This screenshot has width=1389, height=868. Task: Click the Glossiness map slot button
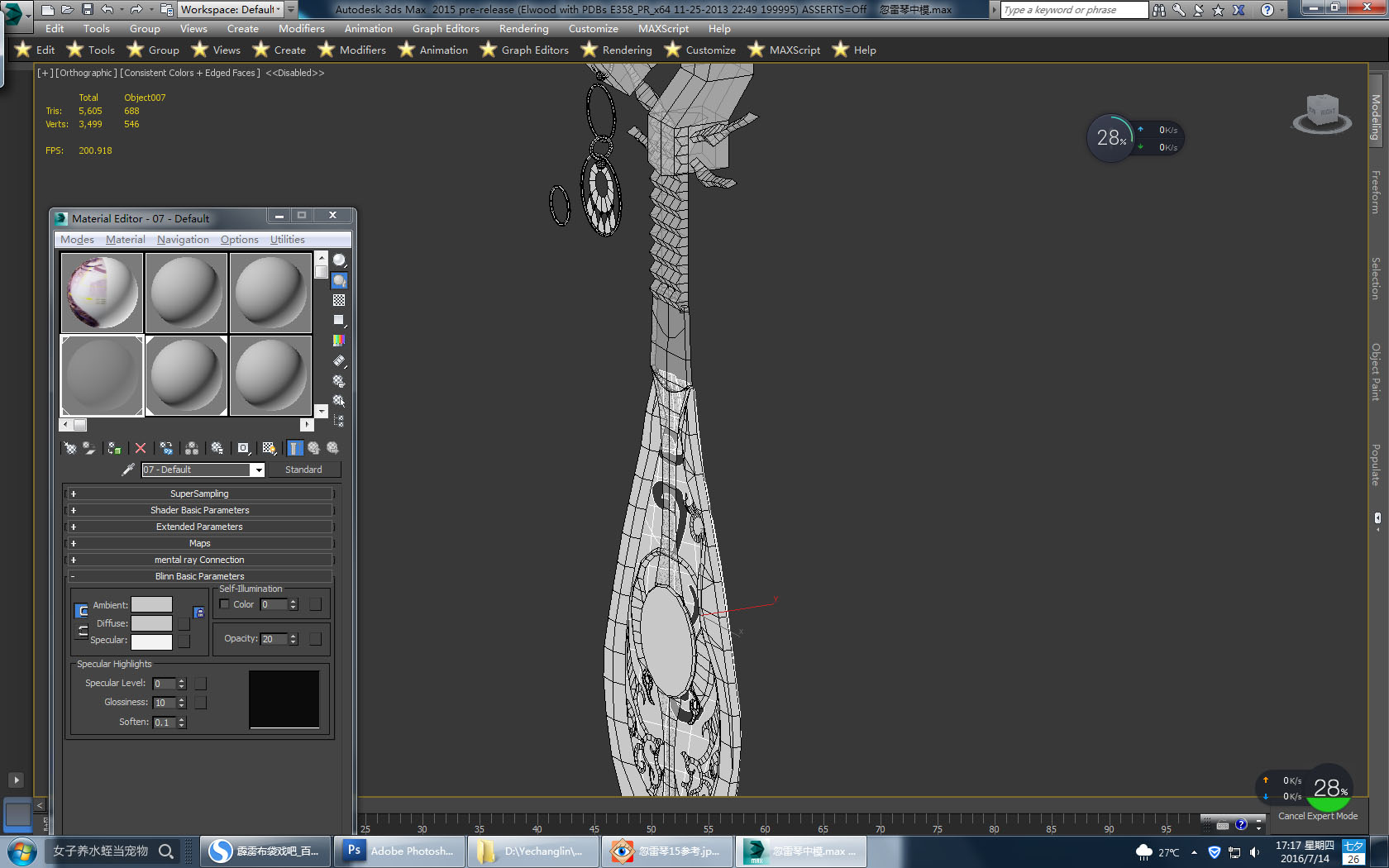point(200,703)
